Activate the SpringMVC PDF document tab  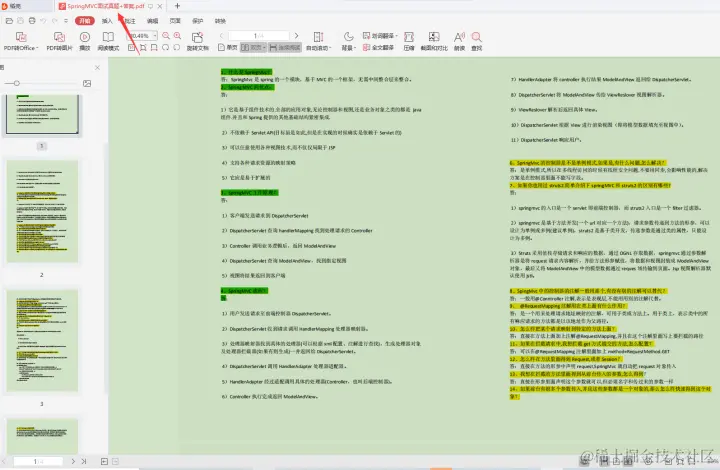coord(106,6)
